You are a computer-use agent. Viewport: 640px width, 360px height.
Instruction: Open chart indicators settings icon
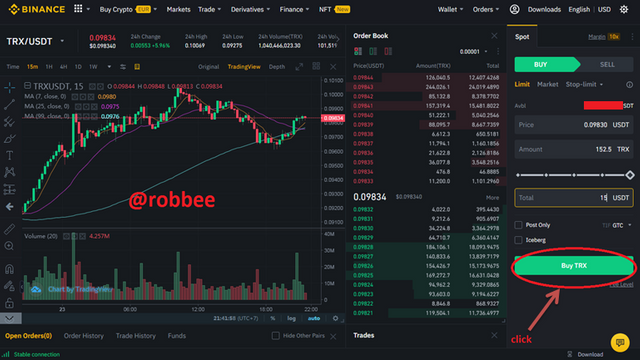tap(123, 67)
